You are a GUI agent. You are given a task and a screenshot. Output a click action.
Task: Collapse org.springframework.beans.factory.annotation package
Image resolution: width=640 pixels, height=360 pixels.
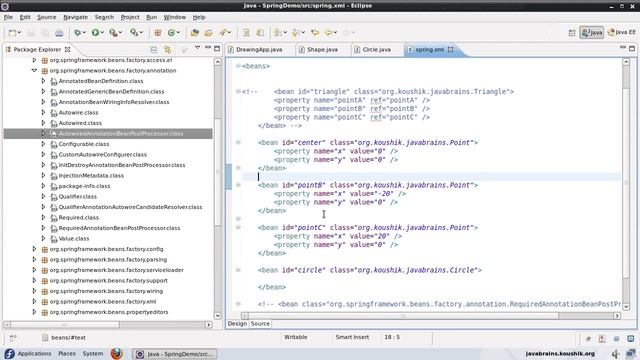tap(34, 70)
